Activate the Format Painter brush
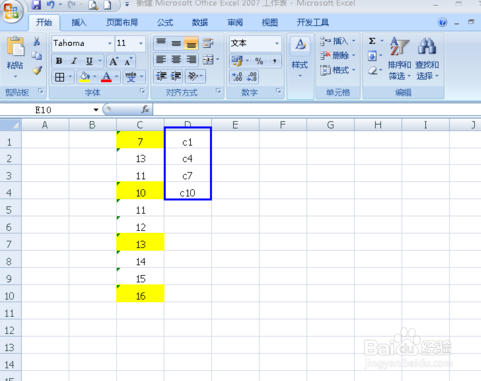 tap(37, 70)
